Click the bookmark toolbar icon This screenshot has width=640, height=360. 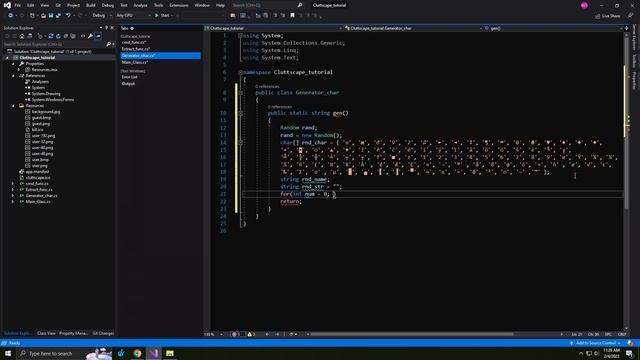point(292,16)
